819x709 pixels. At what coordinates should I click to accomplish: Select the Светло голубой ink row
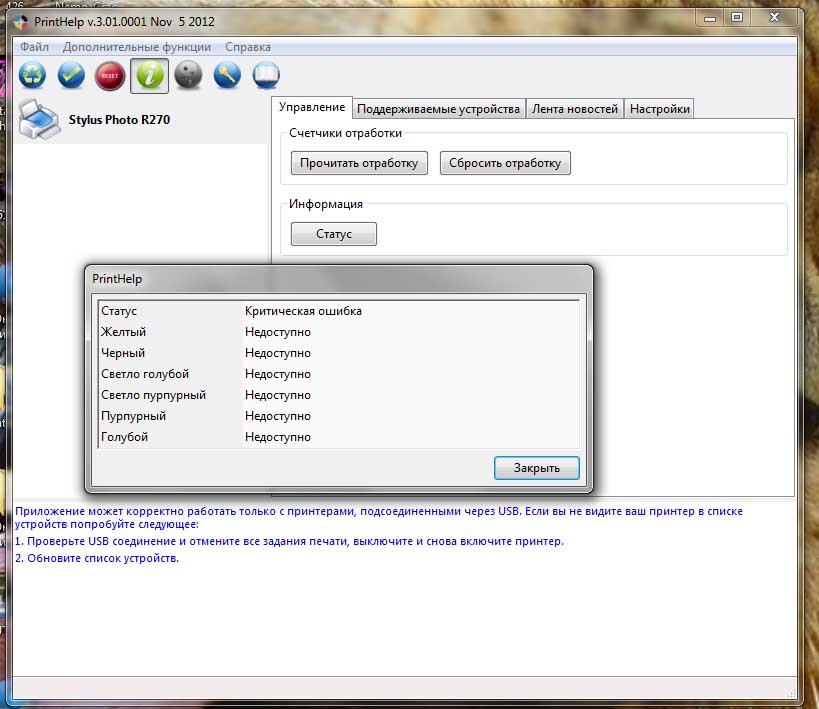[339, 374]
